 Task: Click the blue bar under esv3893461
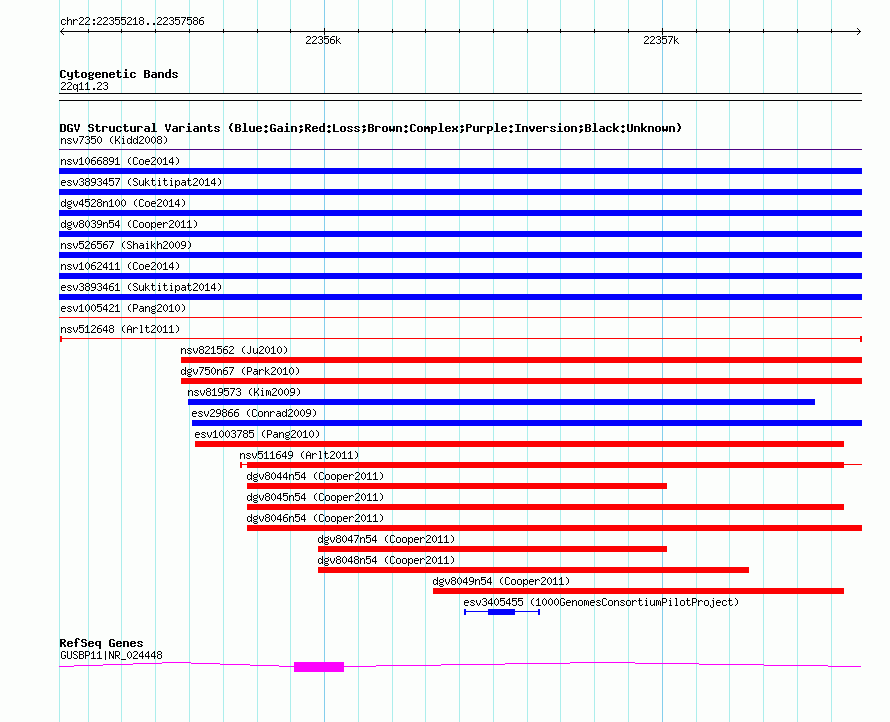(x=460, y=297)
